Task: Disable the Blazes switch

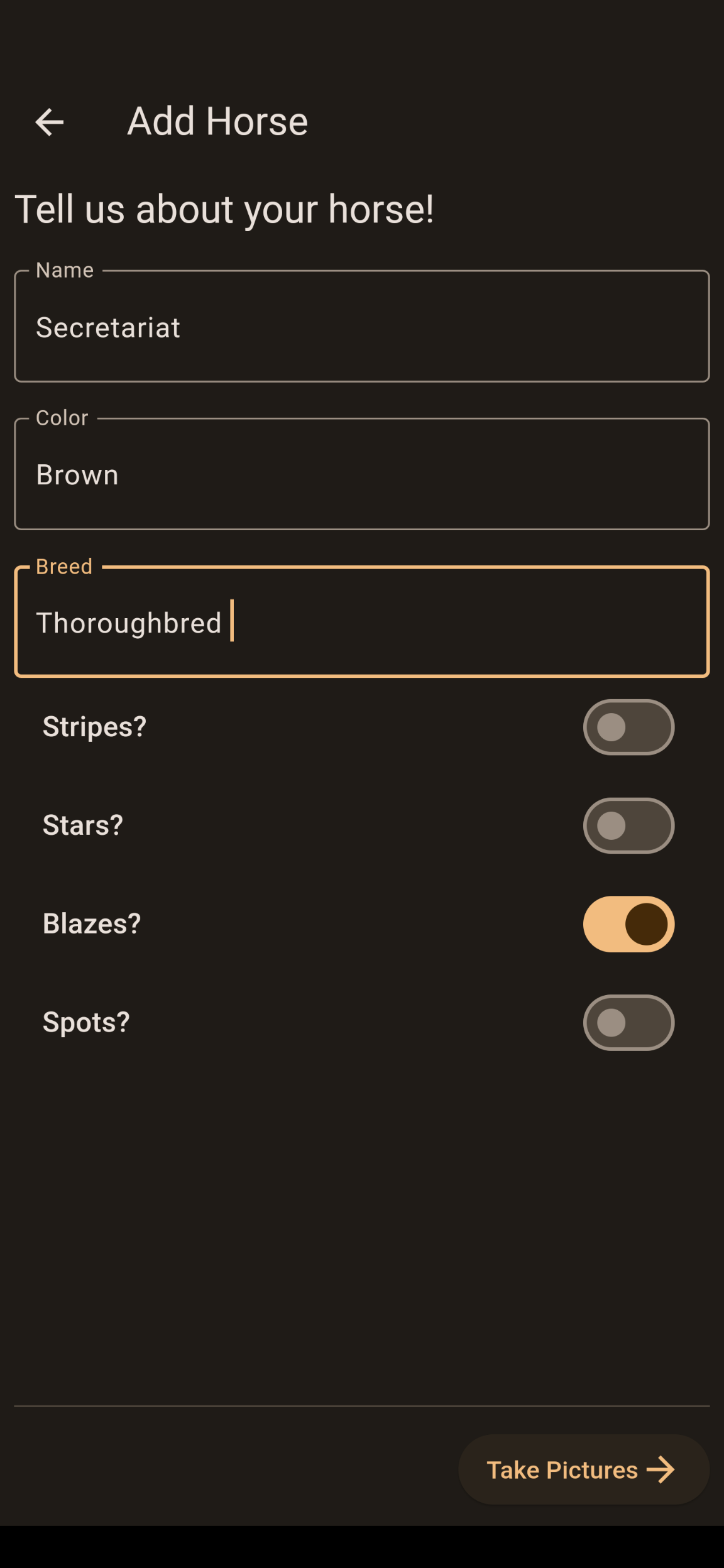Action: pos(628,924)
